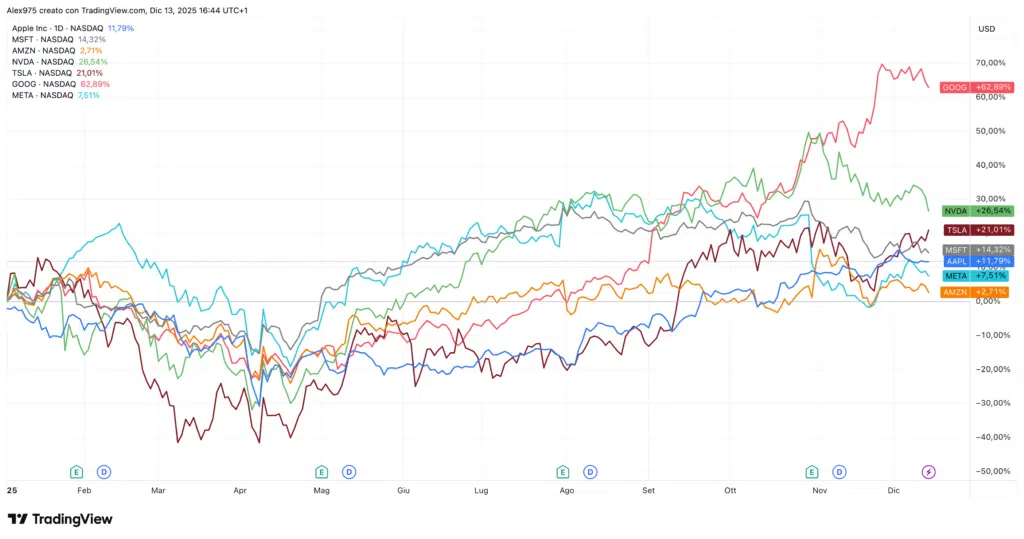Viewport: 1024px width, 539px height.
Task: Click the purple lightning bolt icon
Action: click(x=928, y=471)
